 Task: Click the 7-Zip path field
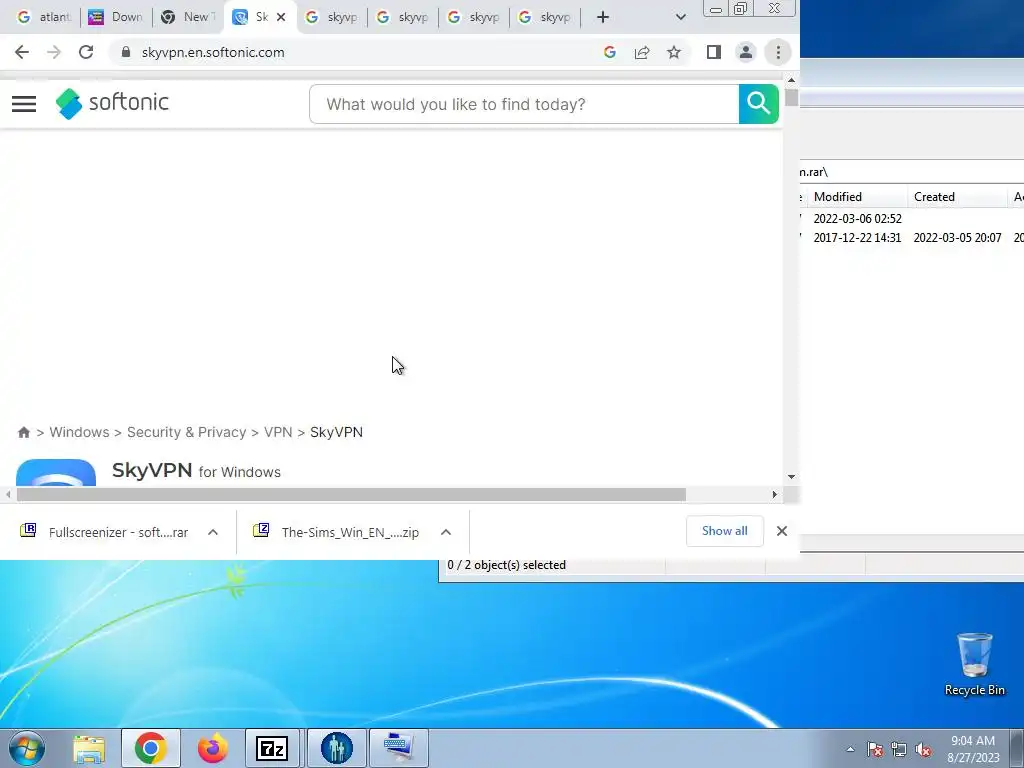[x=912, y=172]
